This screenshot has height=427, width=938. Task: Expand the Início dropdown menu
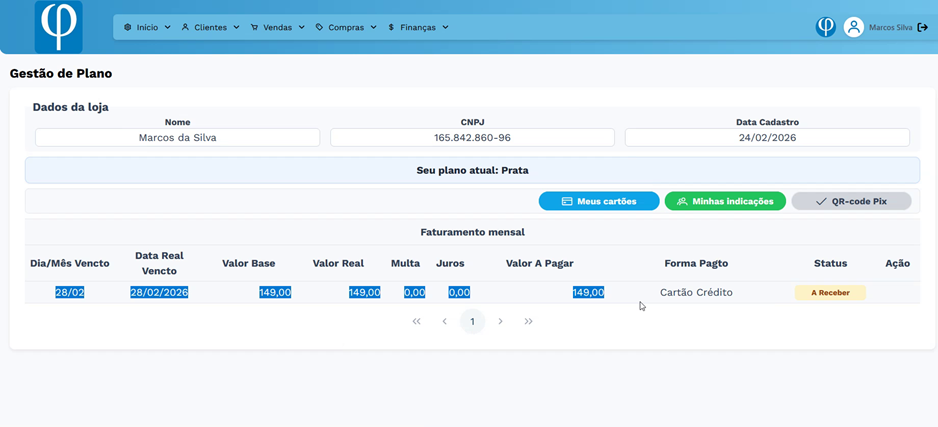pyautogui.click(x=147, y=27)
